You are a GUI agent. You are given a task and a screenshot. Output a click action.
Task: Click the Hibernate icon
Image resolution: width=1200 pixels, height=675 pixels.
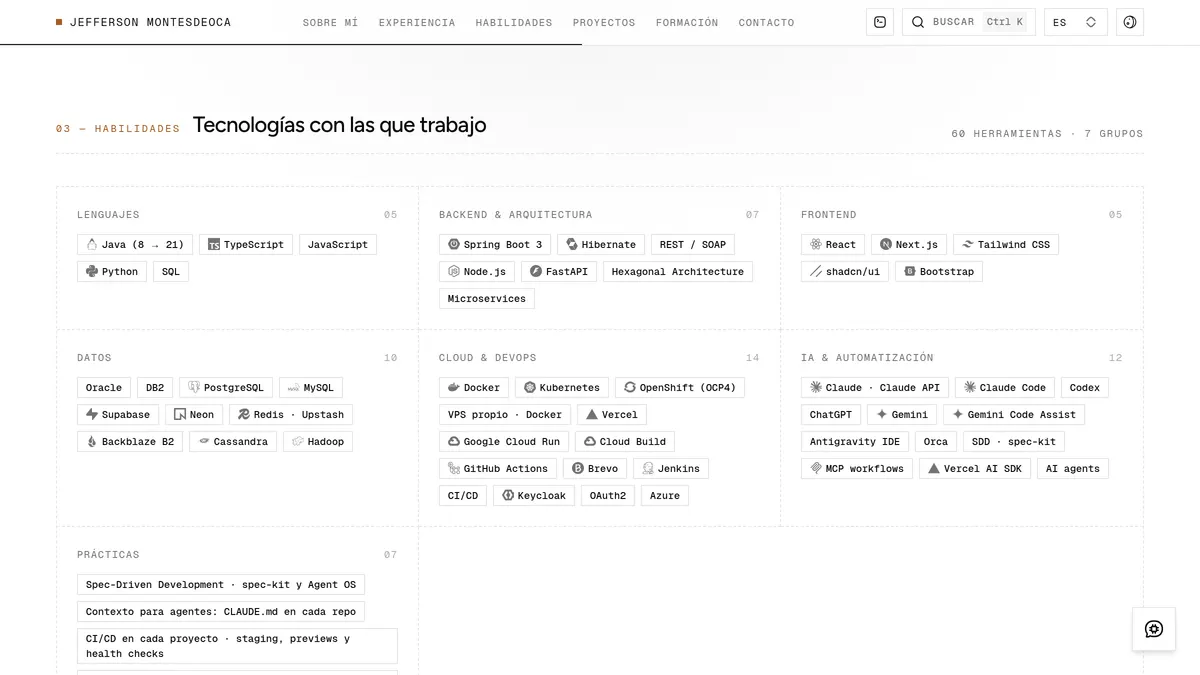[x=572, y=244]
